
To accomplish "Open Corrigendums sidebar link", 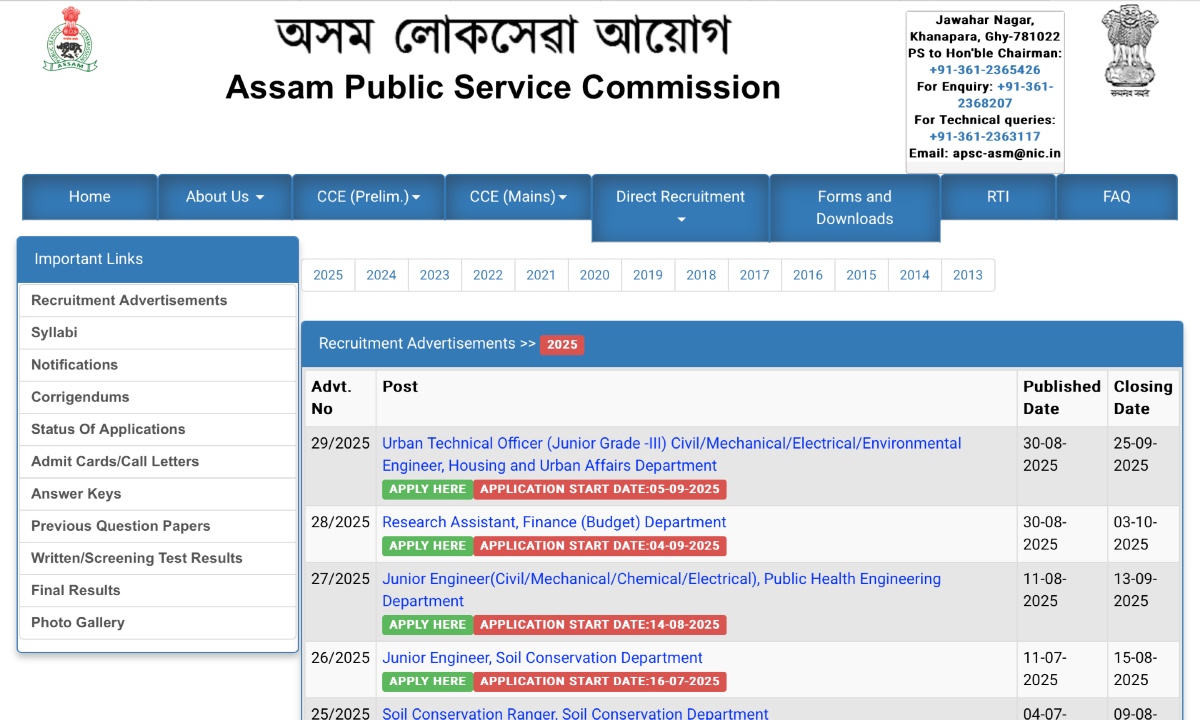I will coord(158,397).
